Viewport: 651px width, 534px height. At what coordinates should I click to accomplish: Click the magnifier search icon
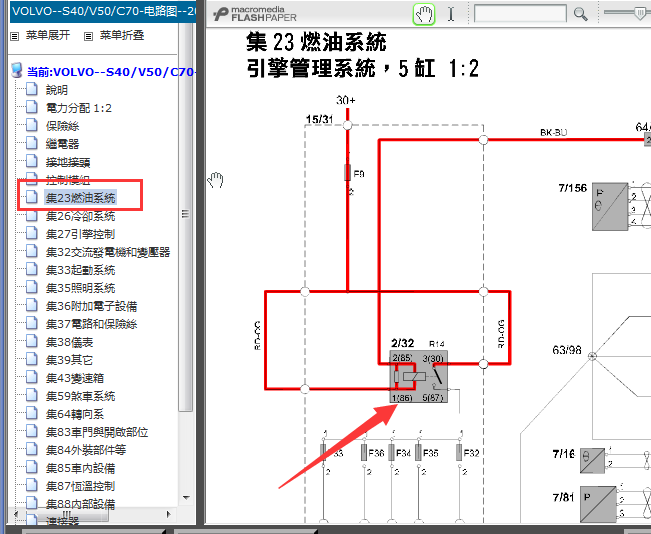click(x=580, y=14)
